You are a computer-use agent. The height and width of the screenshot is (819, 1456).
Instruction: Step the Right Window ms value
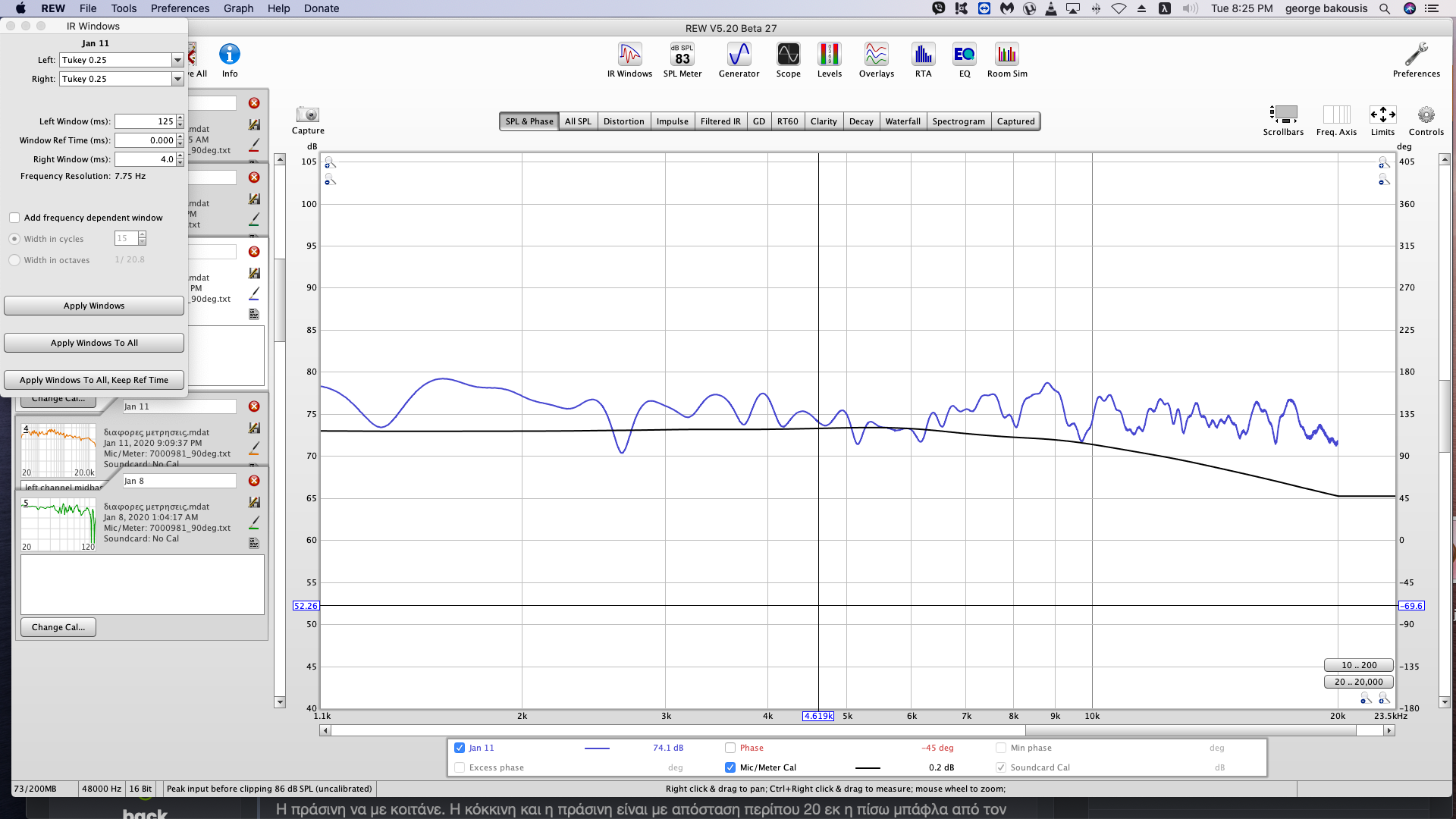[180, 159]
